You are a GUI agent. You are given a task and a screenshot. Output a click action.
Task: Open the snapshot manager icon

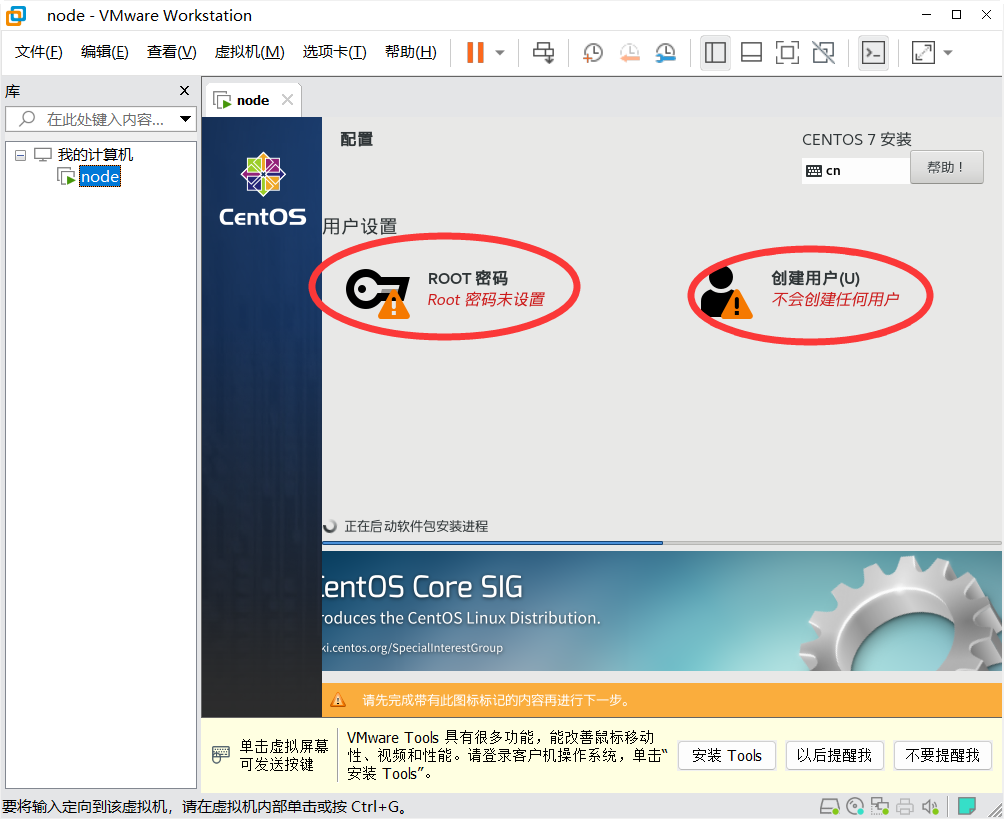point(665,53)
